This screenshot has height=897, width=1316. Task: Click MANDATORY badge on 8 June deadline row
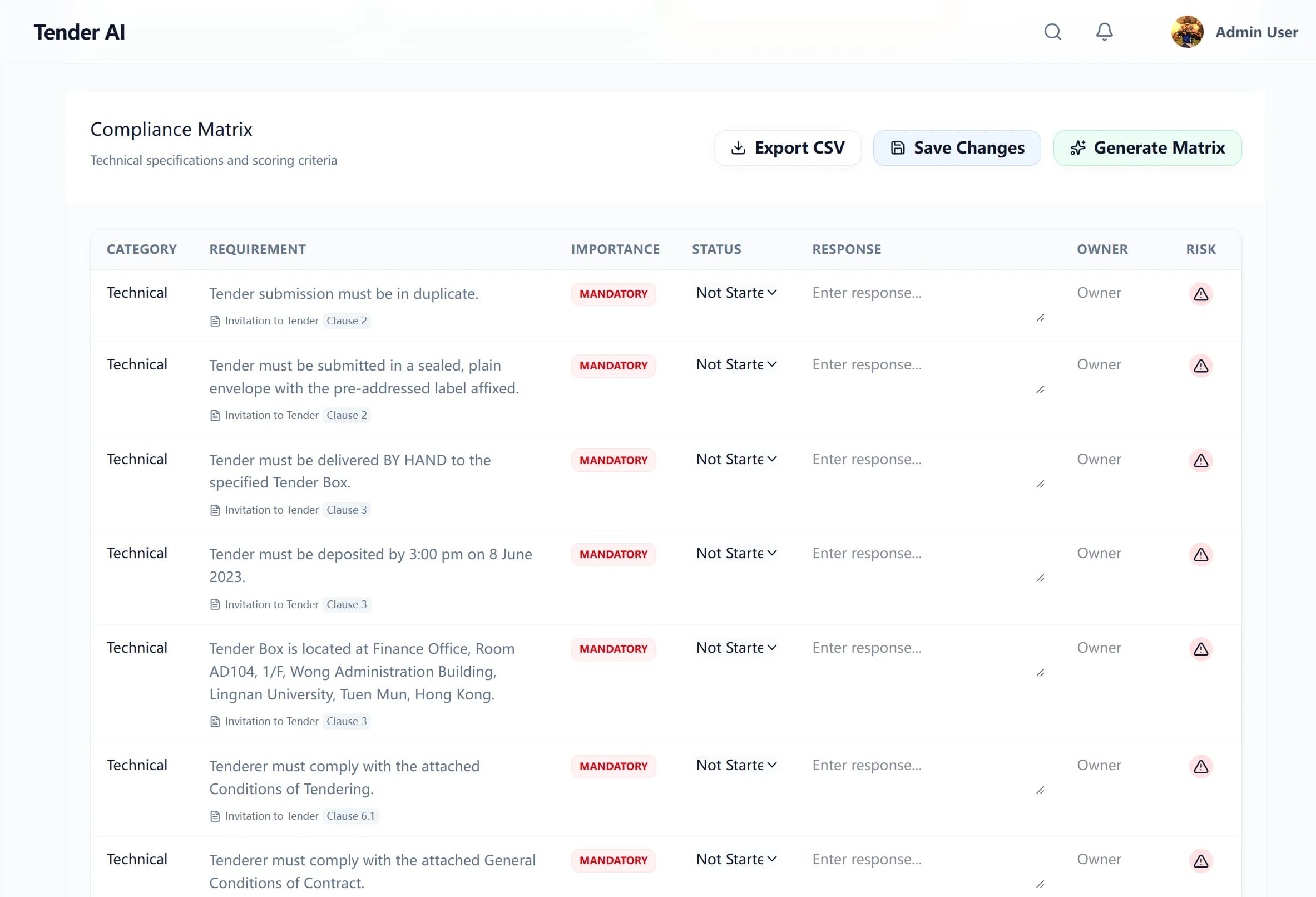(614, 554)
